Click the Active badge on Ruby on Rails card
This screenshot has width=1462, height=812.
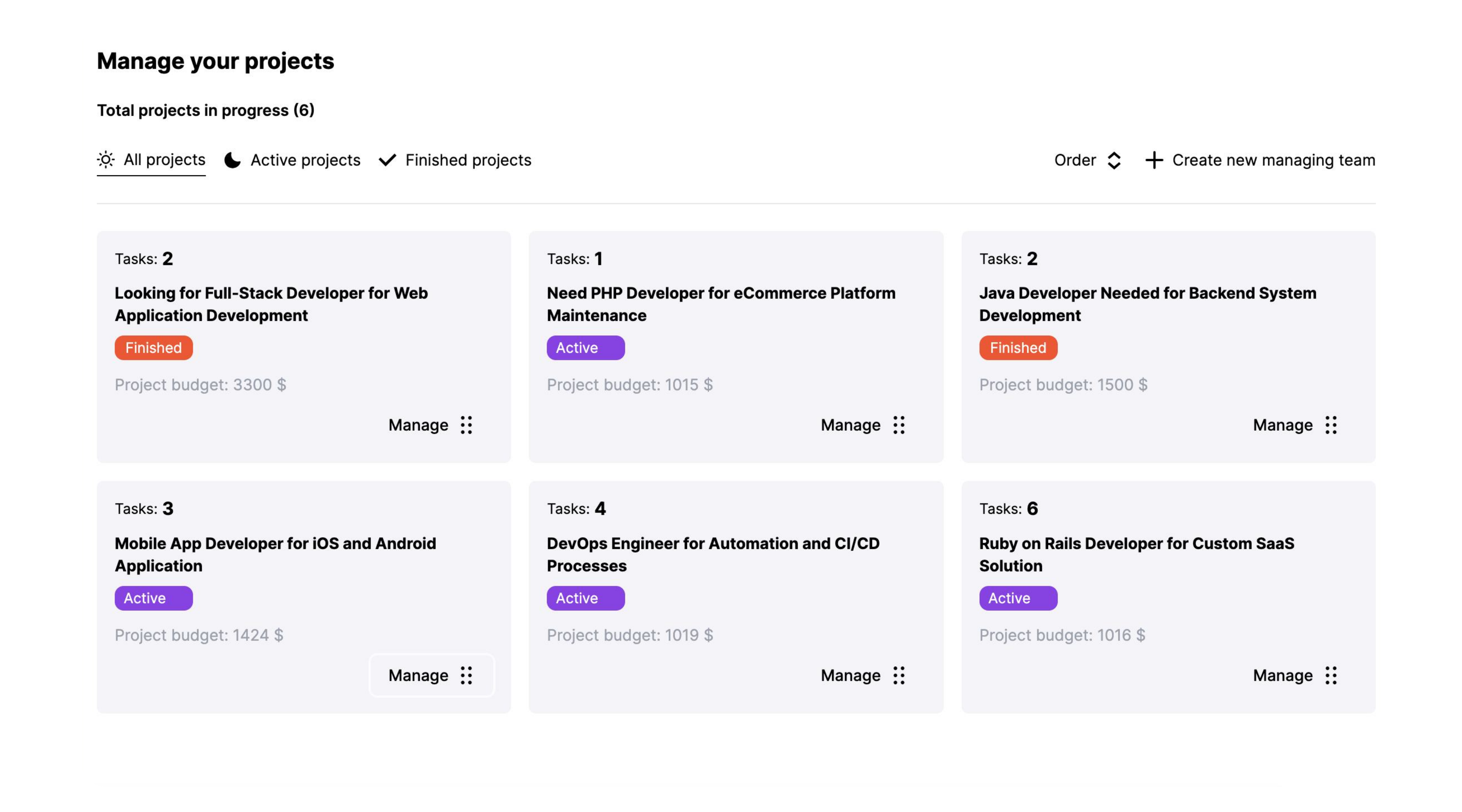tap(1018, 598)
